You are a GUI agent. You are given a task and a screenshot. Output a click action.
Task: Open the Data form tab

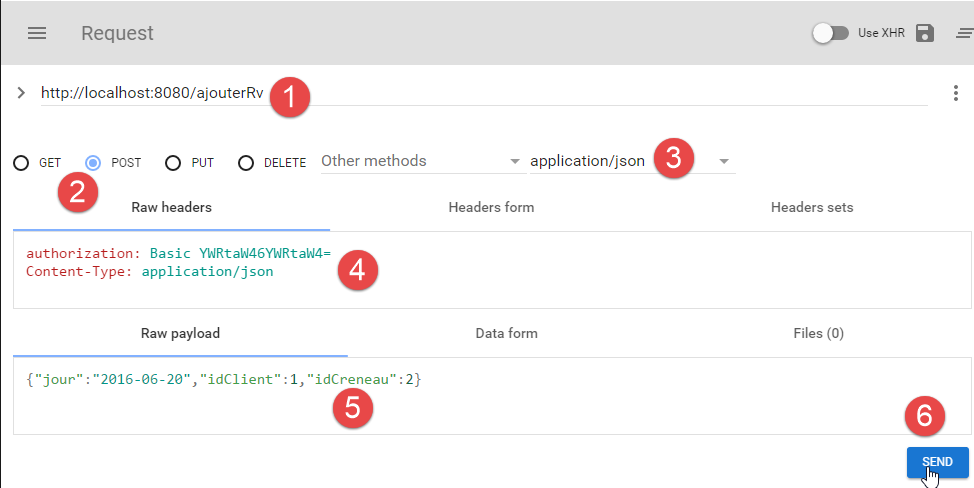[x=506, y=333]
